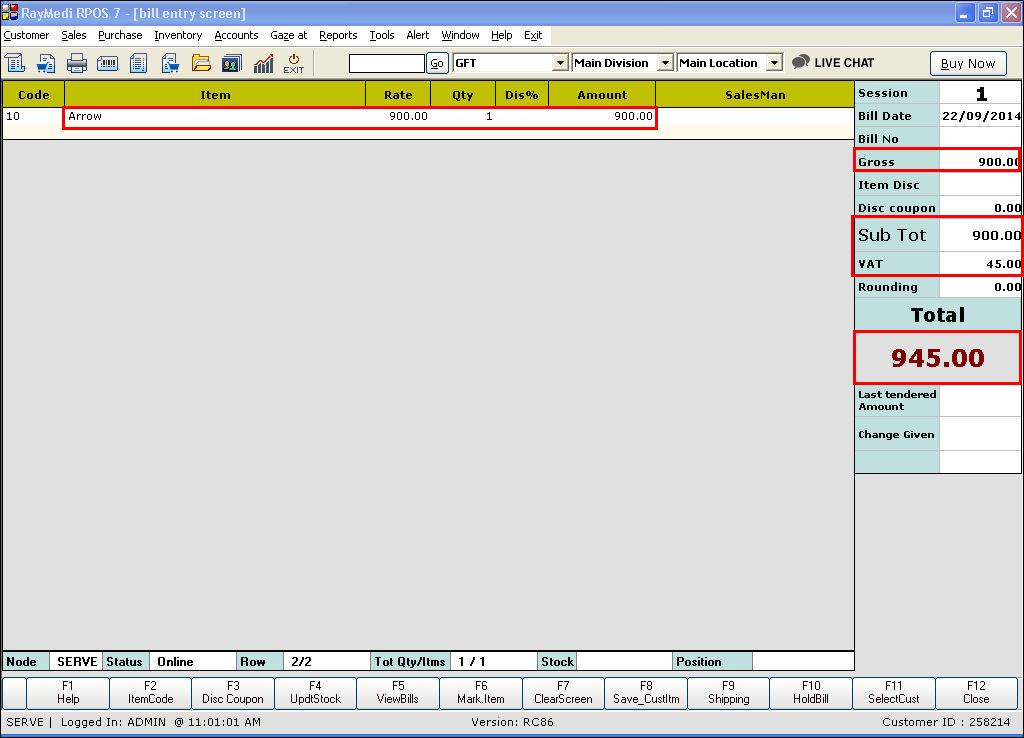Open the Purchase menu

(120, 35)
